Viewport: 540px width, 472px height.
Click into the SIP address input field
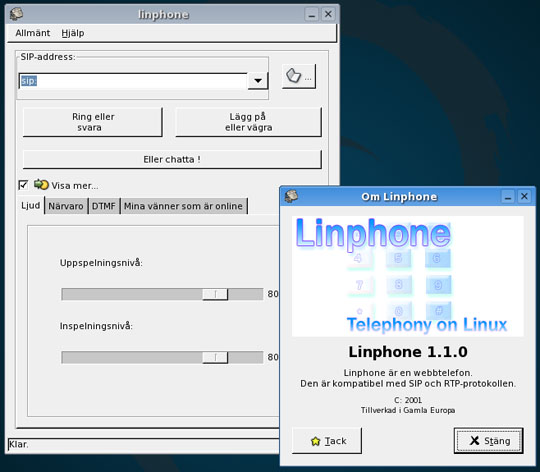pos(133,81)
